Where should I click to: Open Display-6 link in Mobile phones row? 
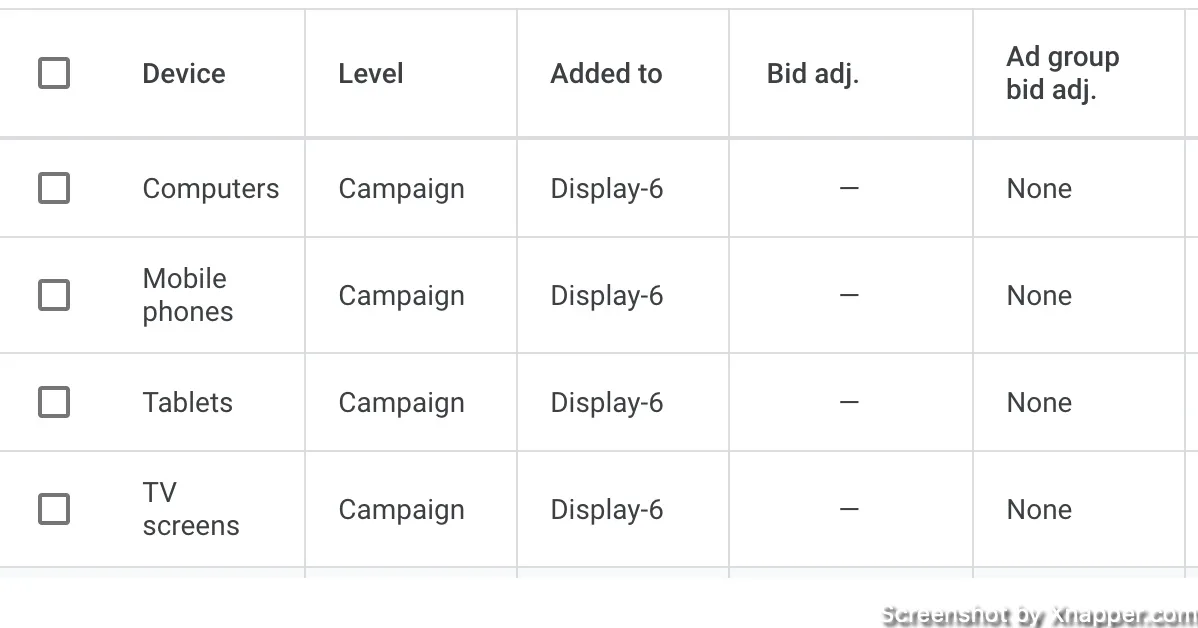pos(607,296)
